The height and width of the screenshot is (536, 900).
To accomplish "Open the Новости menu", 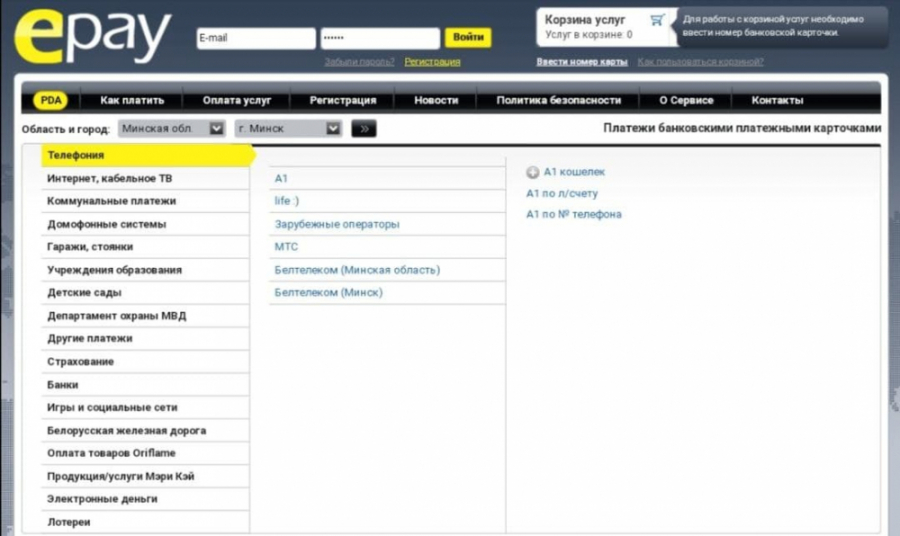I will pos(436,100).
